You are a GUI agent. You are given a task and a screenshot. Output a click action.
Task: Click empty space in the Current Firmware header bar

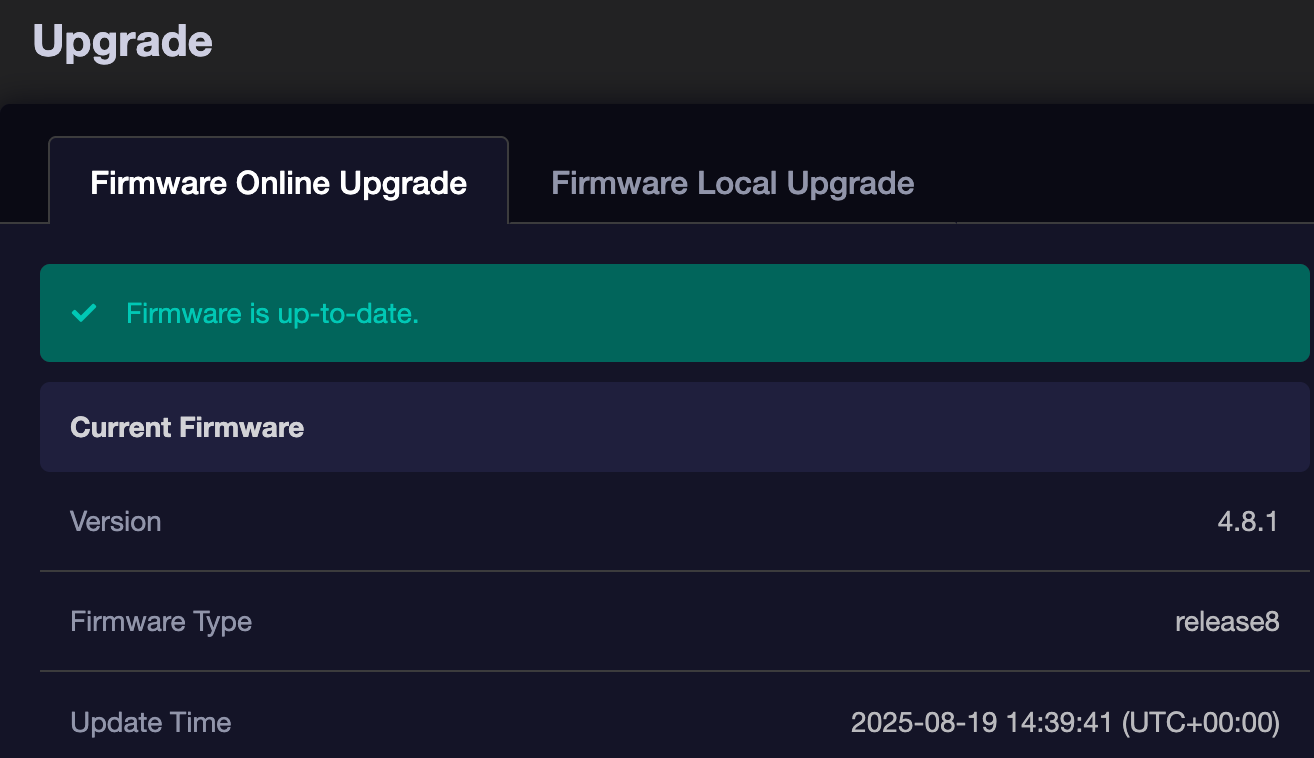pyautogui.click(x=750, y=427)
